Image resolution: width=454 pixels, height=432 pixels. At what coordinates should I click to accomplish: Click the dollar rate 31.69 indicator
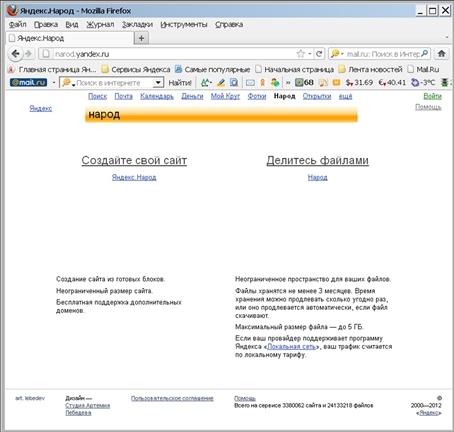(x=359, y=82)
